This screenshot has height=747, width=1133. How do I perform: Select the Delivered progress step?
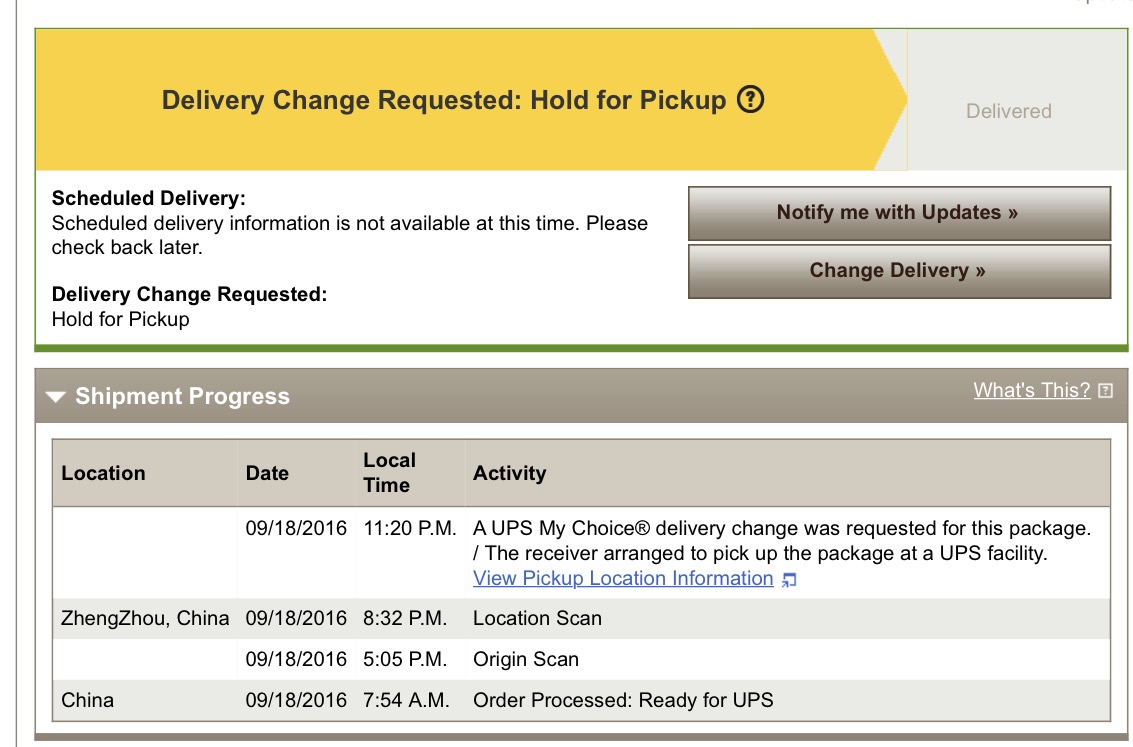[x=1009, y=111]
